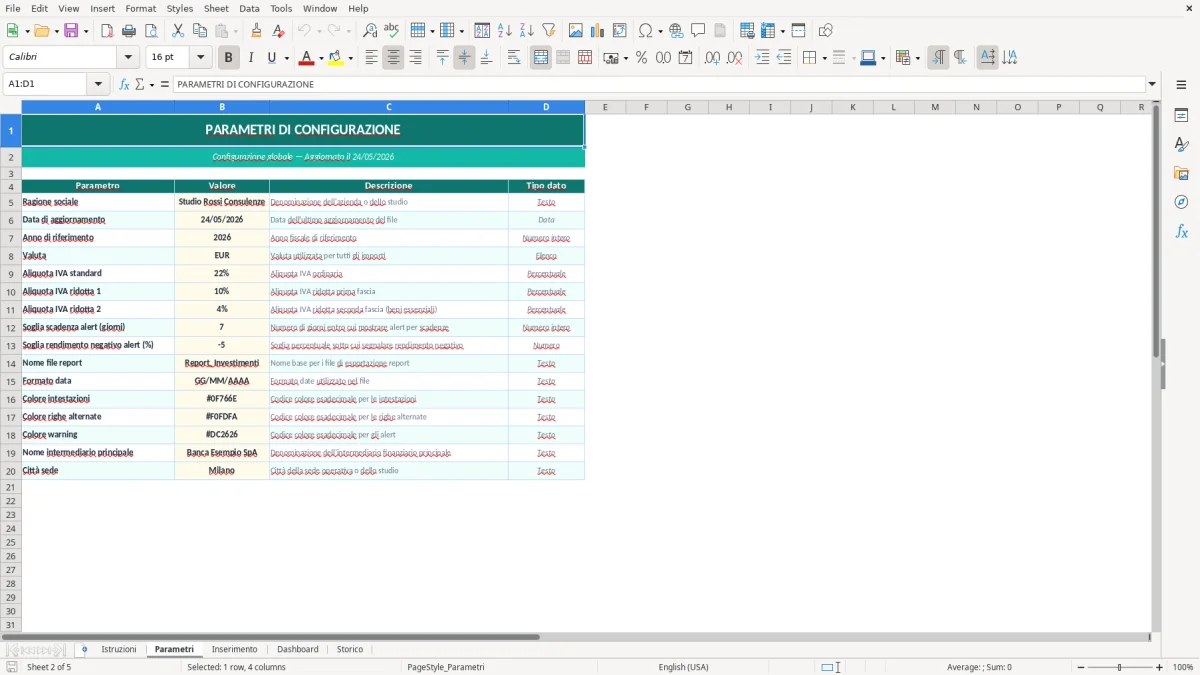
Task: Toggle Center Vertically alignment
Action: [464, 58]
